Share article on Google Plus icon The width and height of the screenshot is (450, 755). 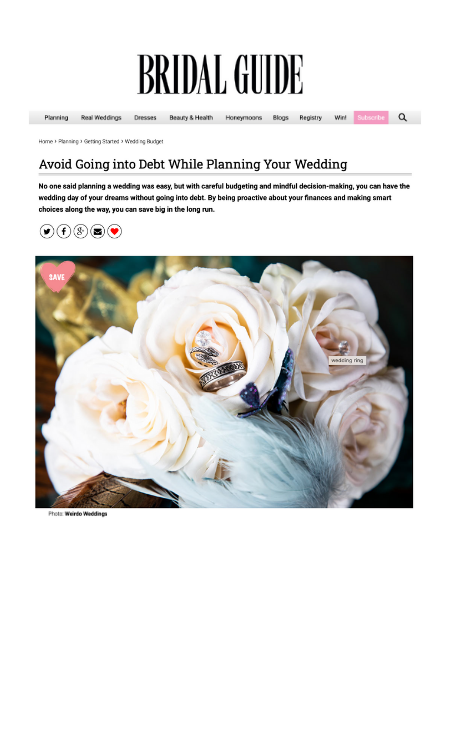pos(80,232)
